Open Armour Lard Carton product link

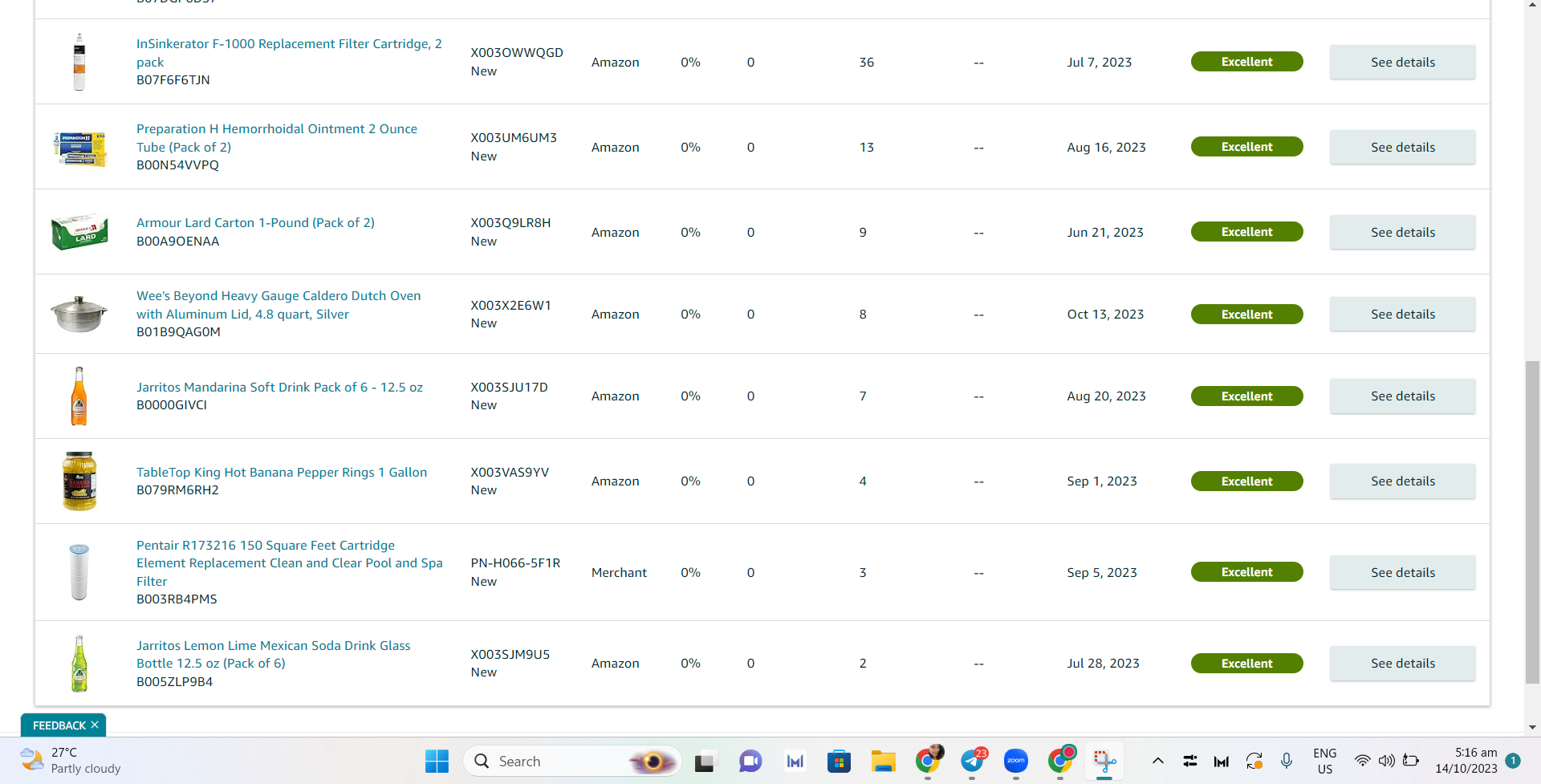coord(255,222)
